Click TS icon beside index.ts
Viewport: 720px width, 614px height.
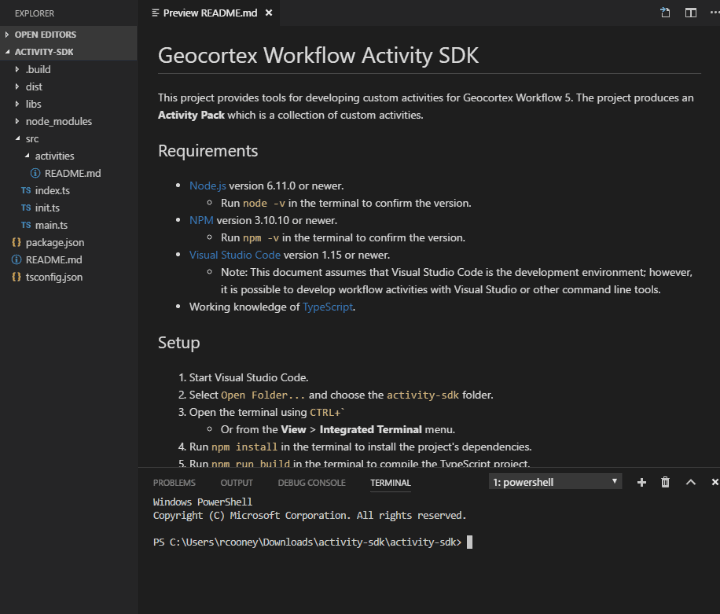pos(26,191)
